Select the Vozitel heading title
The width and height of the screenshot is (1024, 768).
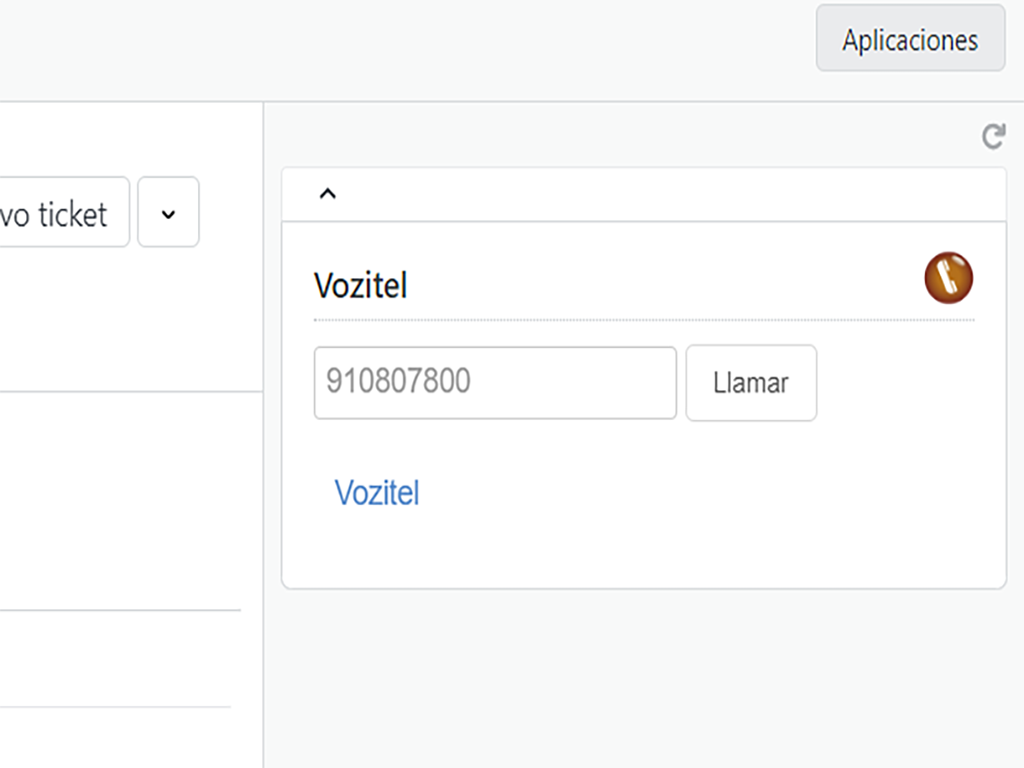pyautogui.click(x=360, y=286)
